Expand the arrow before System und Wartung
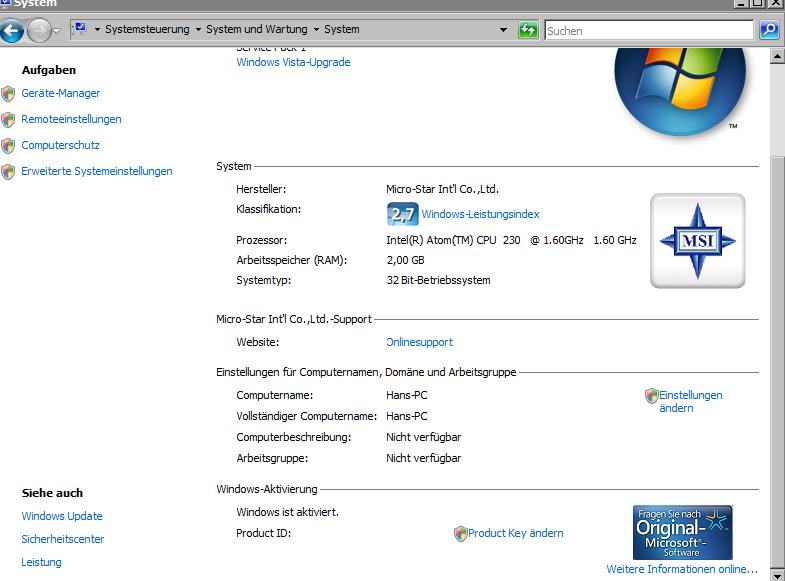 point(198,30)
